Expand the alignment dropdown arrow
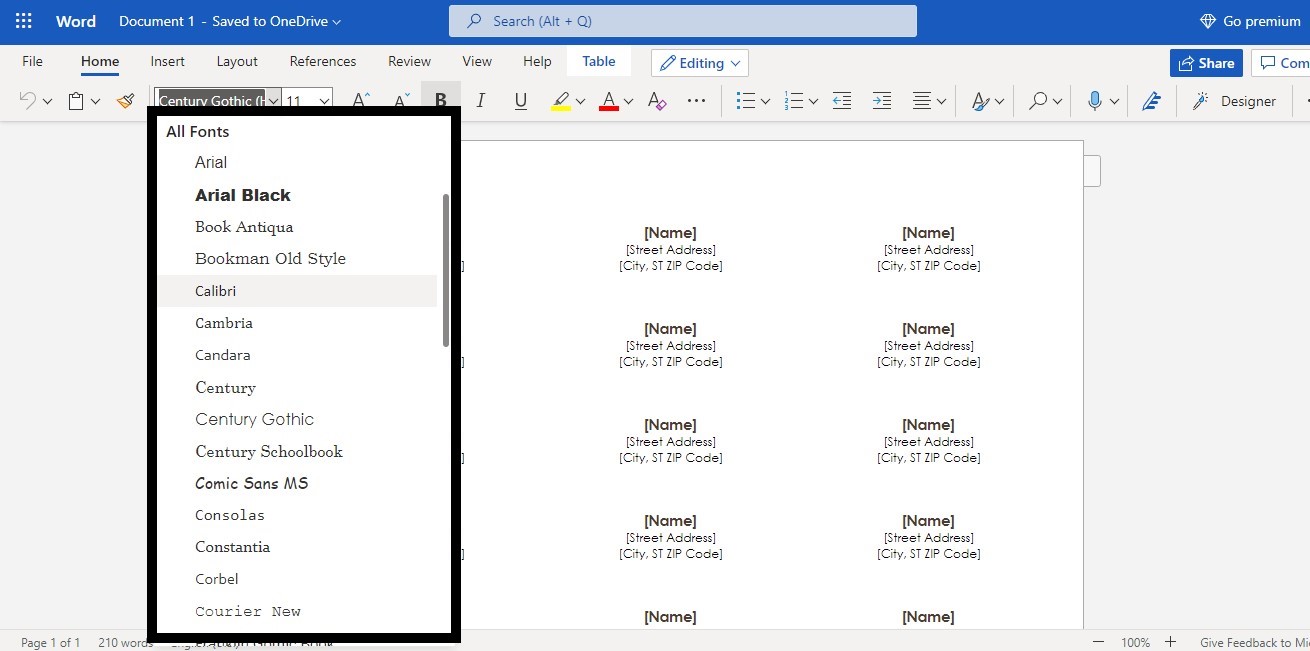Image resolution: width=1310 pixels, height=651 pixels. [941, 102]
